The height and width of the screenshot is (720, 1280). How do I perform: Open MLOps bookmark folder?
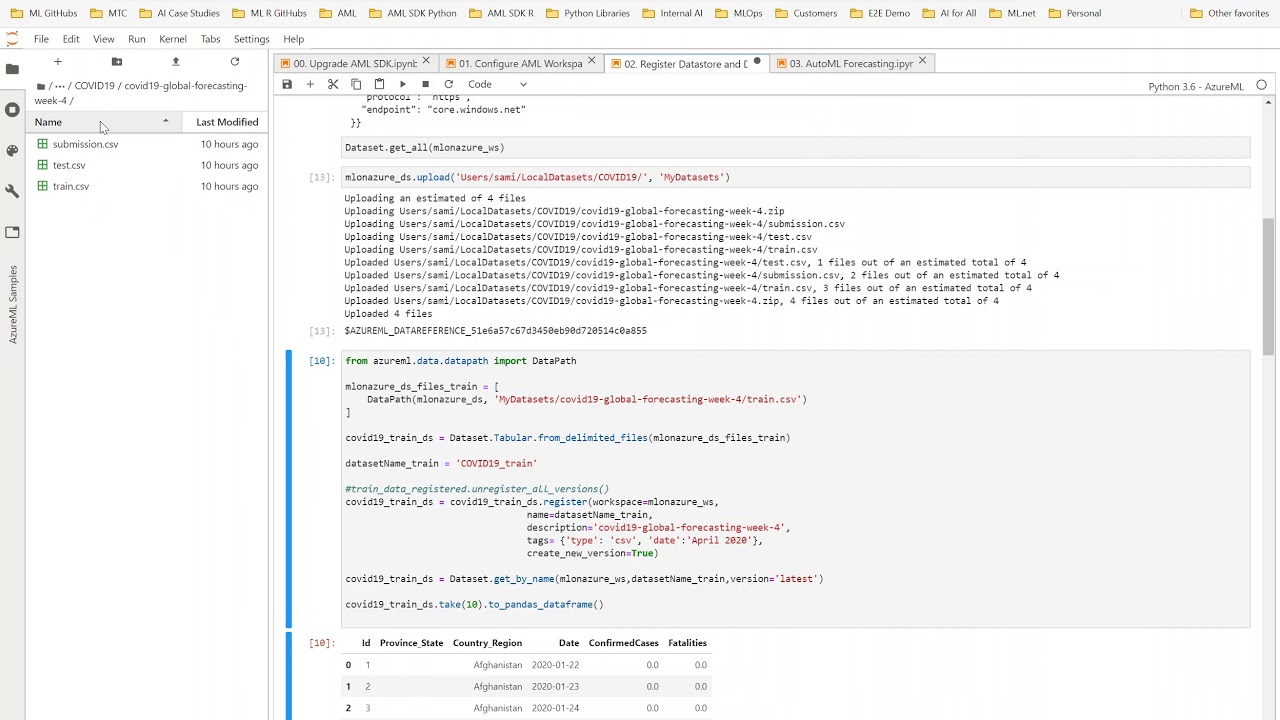pos(739,13)
